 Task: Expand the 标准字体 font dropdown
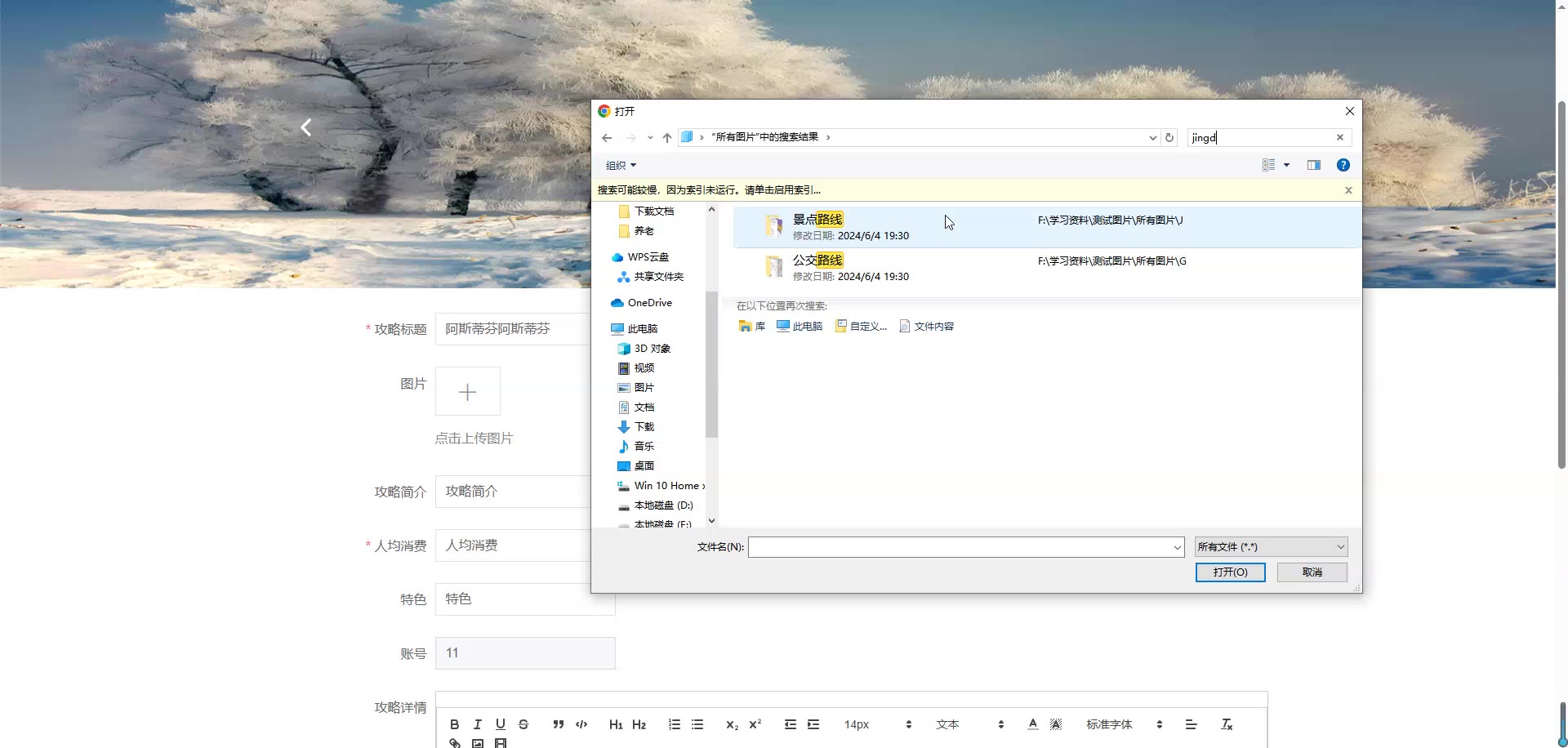pos(1123,724)
